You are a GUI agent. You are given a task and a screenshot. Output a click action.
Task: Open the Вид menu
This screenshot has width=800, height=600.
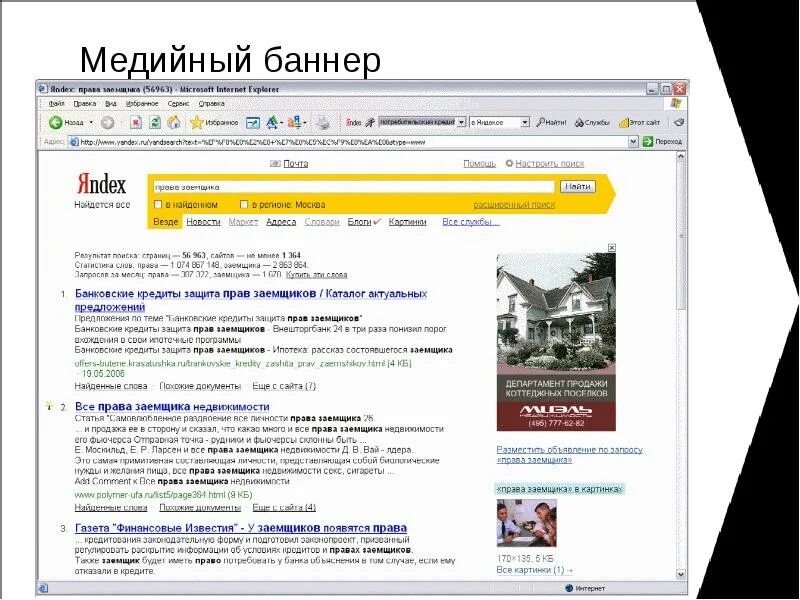[x=111, y=104]
